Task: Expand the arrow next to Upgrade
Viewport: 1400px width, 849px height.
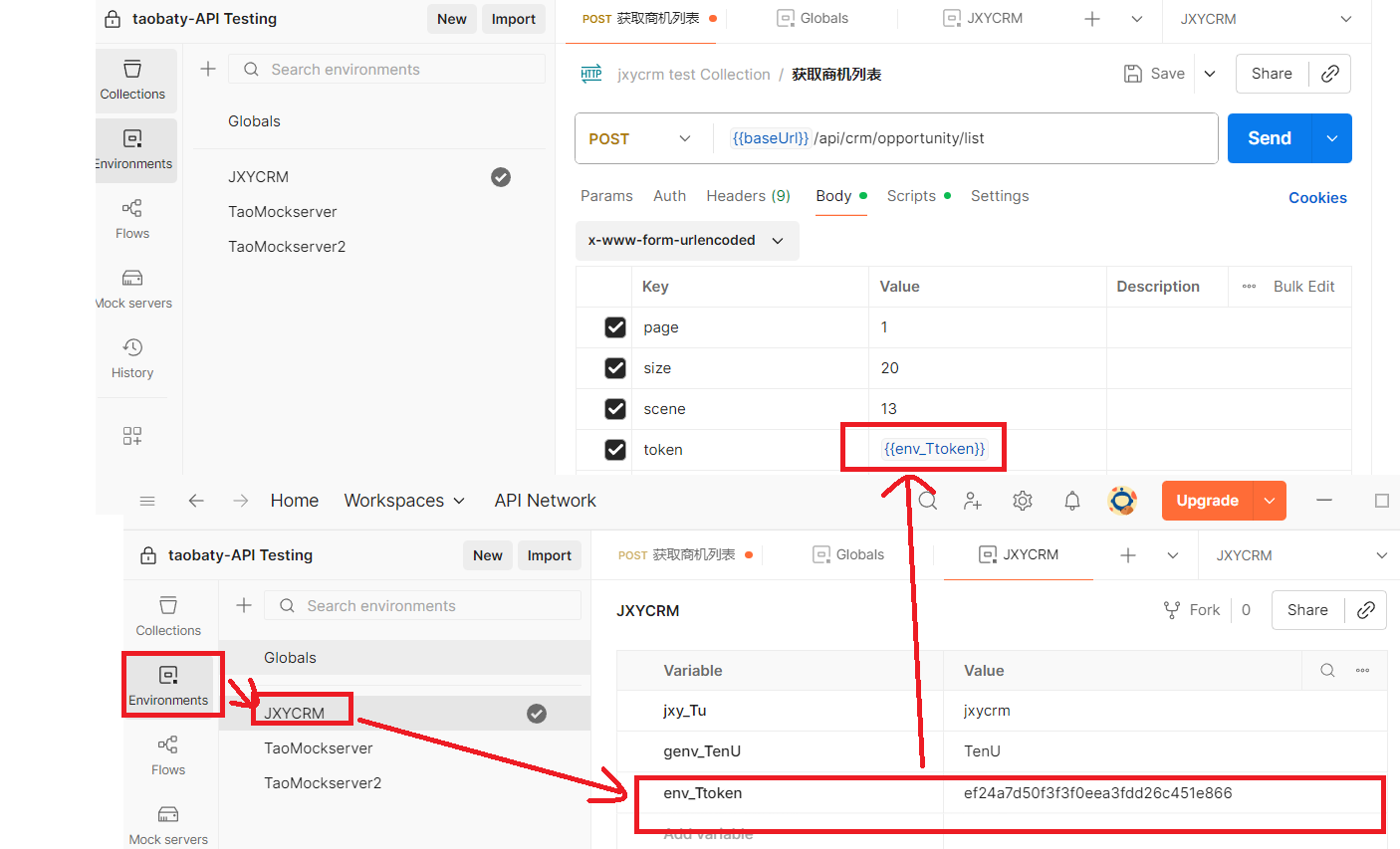Action: pyautogui.click(x=1270, y=501)
